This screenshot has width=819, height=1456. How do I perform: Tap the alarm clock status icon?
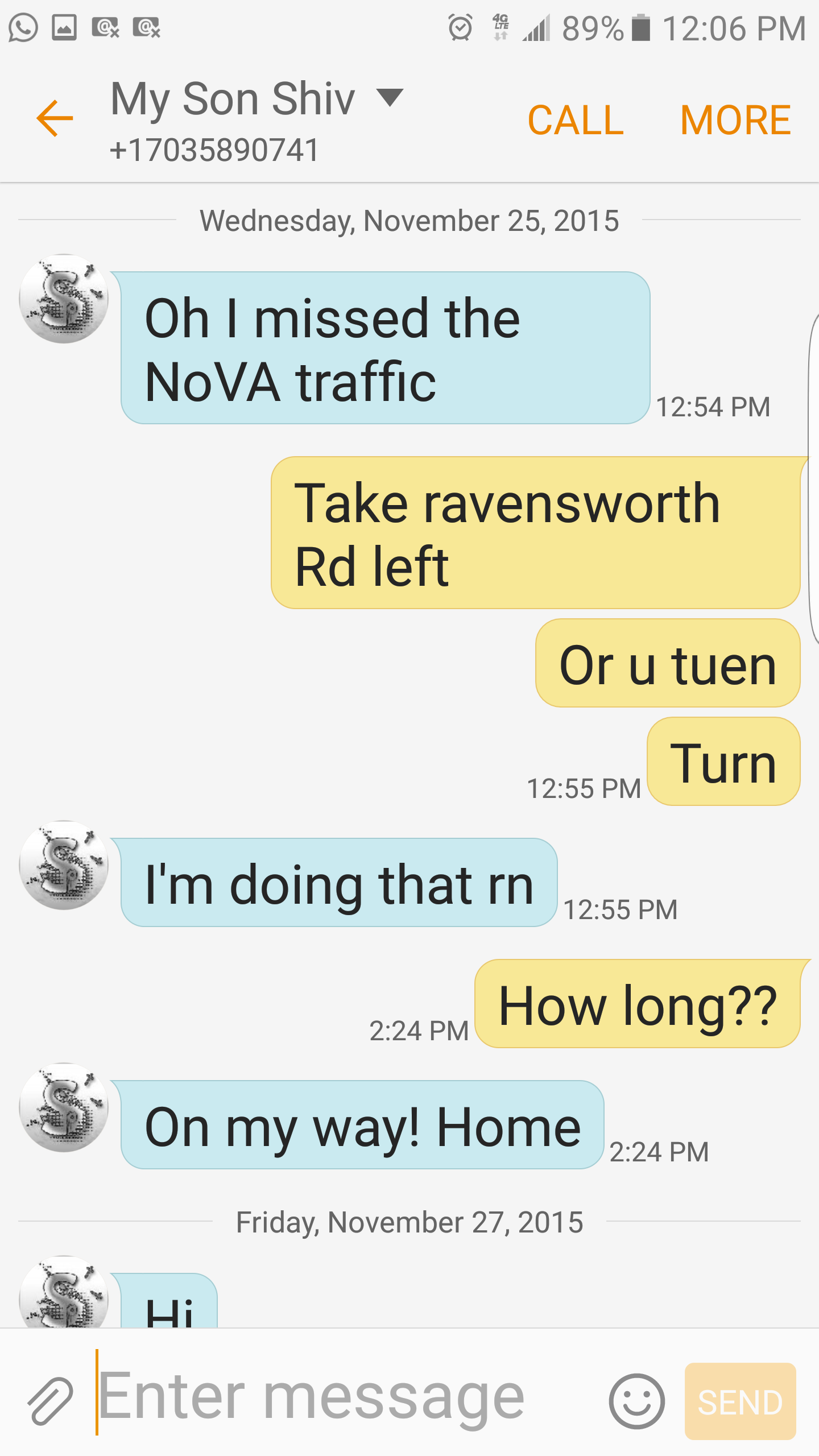coord(460,27)
